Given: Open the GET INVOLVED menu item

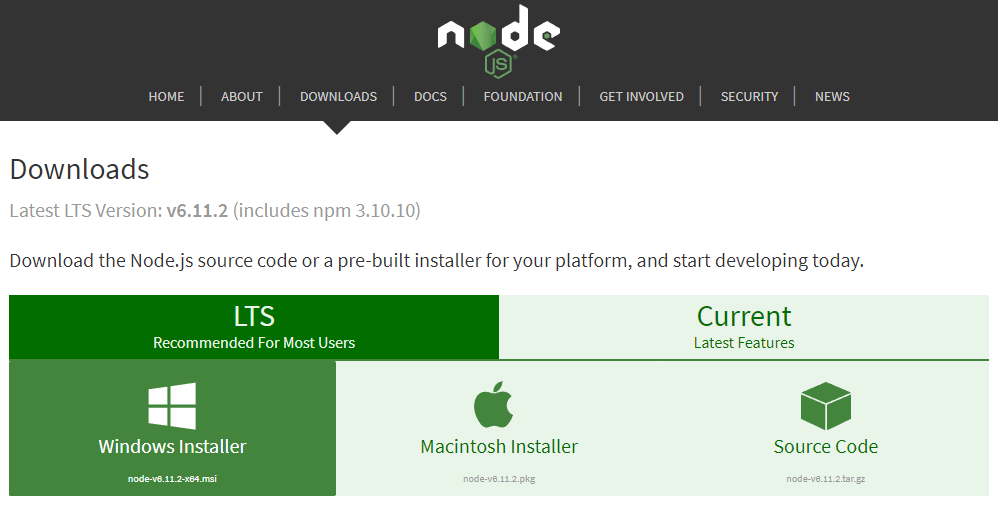Looking at the screenshot, I should click(641, 97).
